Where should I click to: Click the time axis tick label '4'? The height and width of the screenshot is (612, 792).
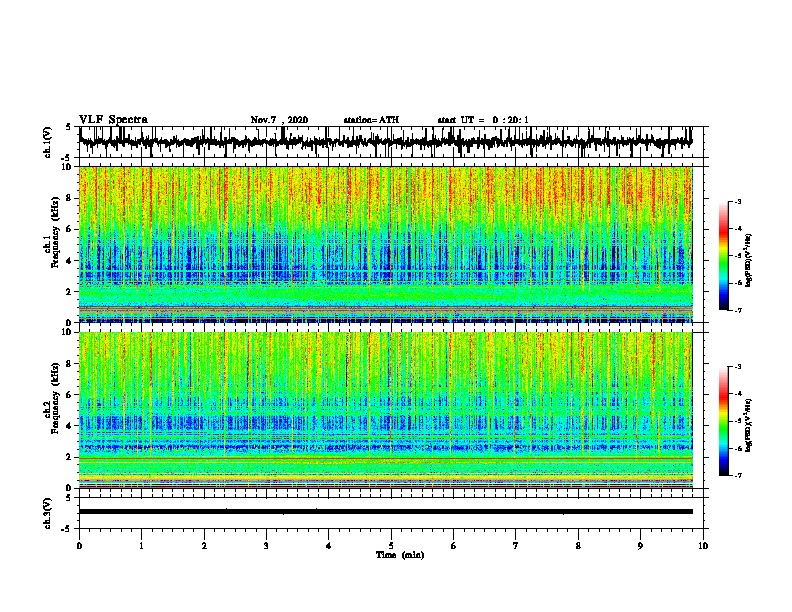click(328, 545)
